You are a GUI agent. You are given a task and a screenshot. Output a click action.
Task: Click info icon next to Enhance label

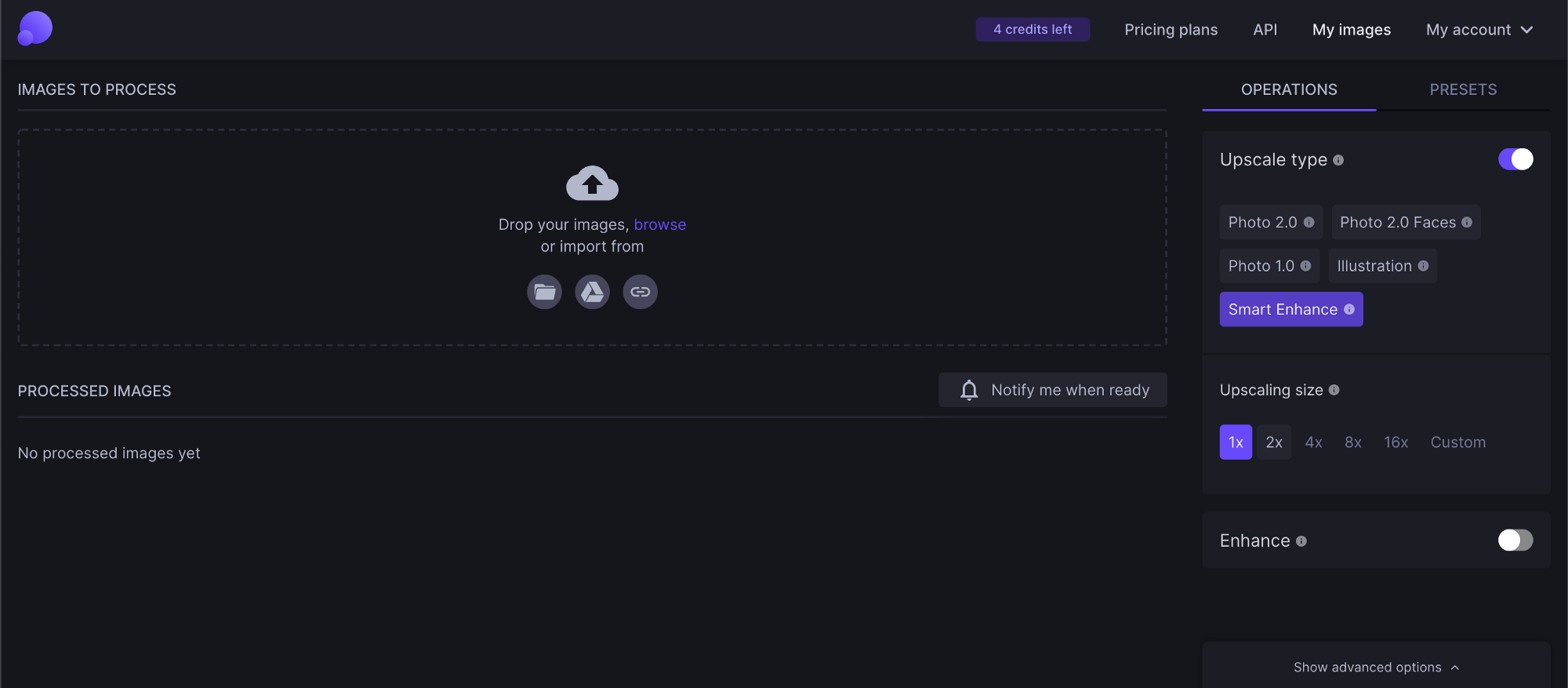pyautogui.click(x=1301, y=541)
